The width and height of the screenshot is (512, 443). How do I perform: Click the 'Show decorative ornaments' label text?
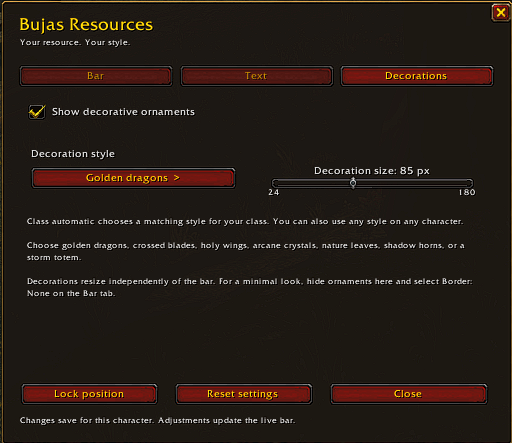[123, 112]
